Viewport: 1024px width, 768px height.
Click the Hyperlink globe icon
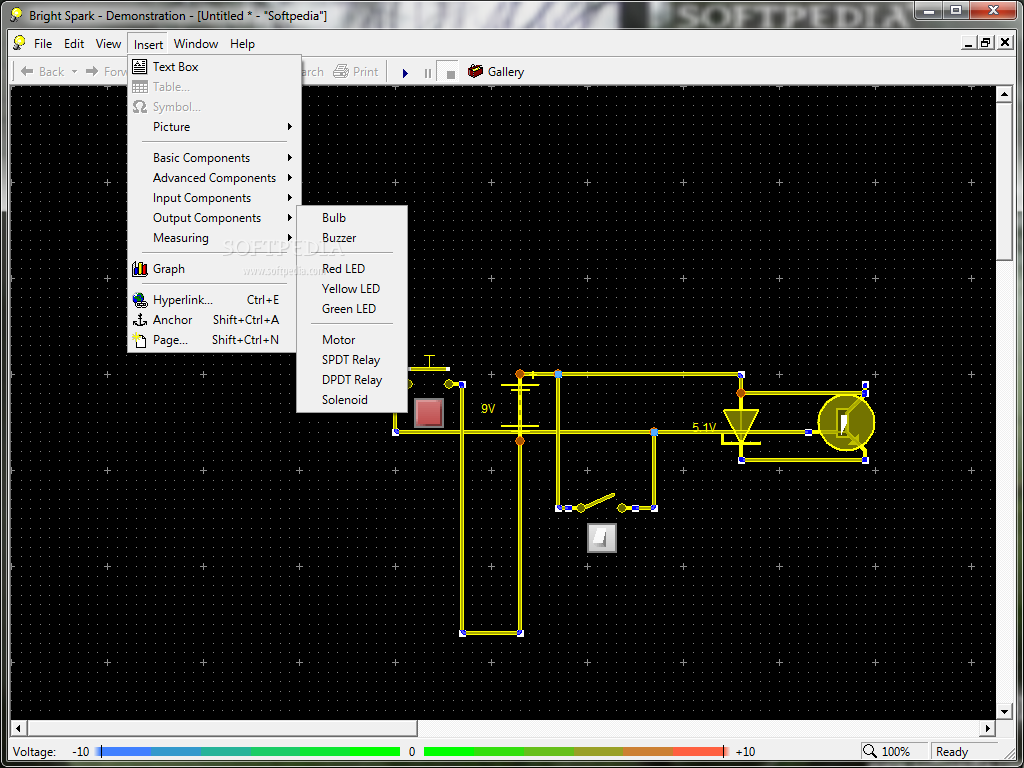[x=140, y=300]
